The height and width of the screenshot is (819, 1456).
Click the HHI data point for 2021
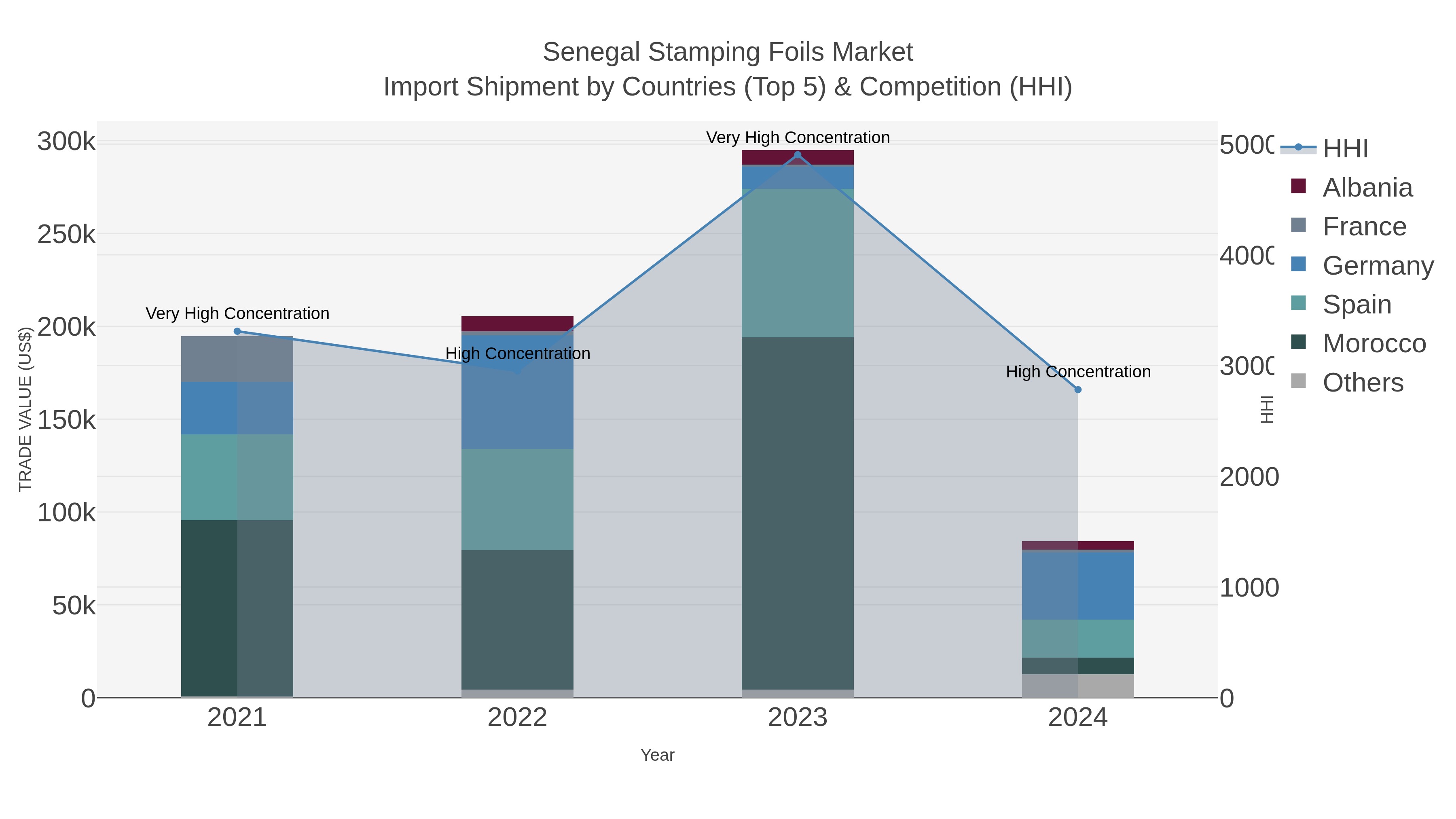click(x=237, y=331)
